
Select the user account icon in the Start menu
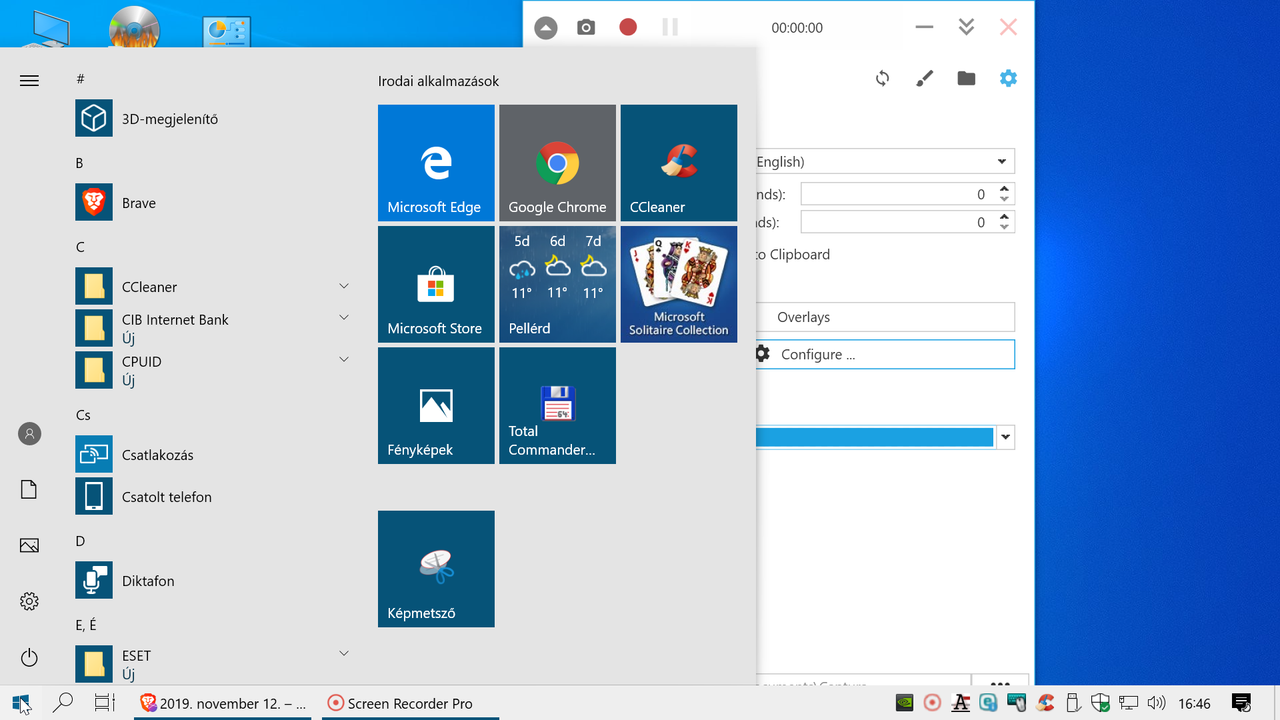(29, 433)
